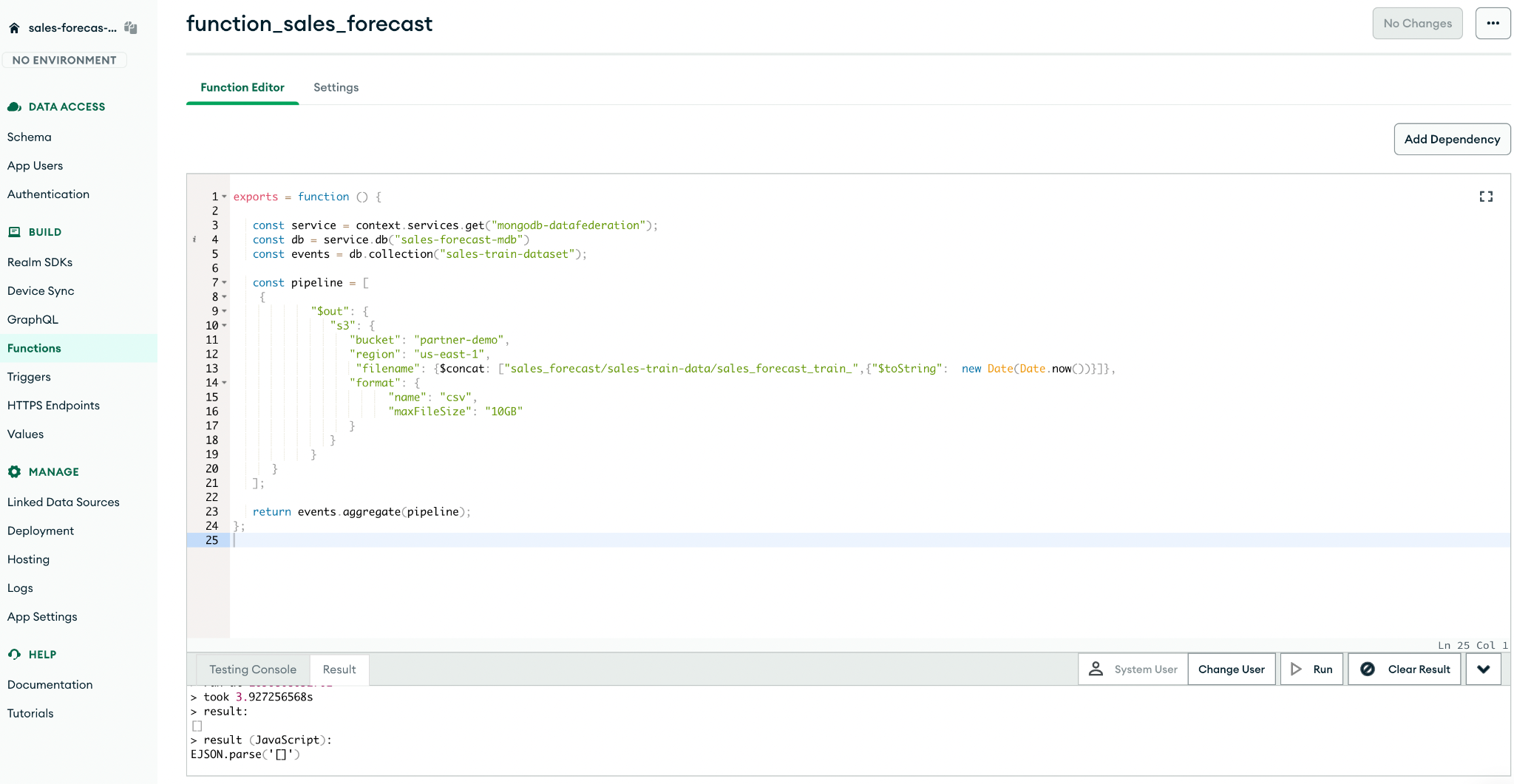Switch to the Settings tab

(336, 87)
